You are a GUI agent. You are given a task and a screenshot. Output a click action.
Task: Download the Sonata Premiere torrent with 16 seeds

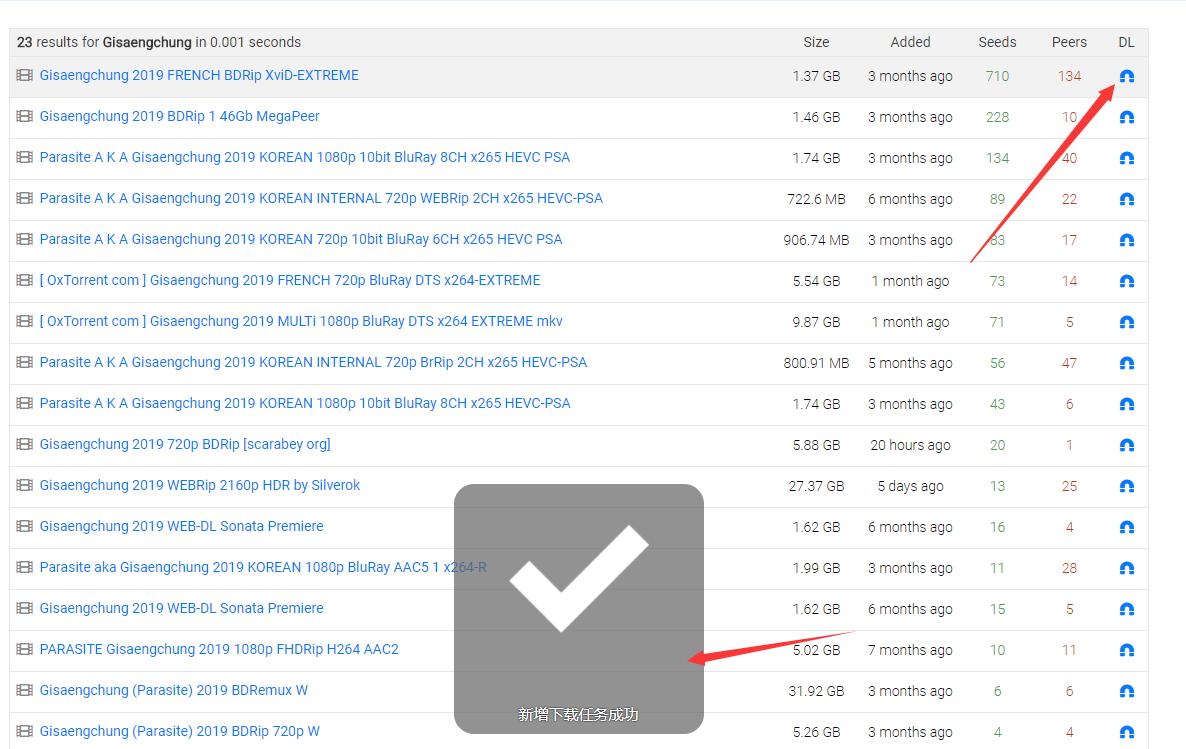(x=1126, y=527)
